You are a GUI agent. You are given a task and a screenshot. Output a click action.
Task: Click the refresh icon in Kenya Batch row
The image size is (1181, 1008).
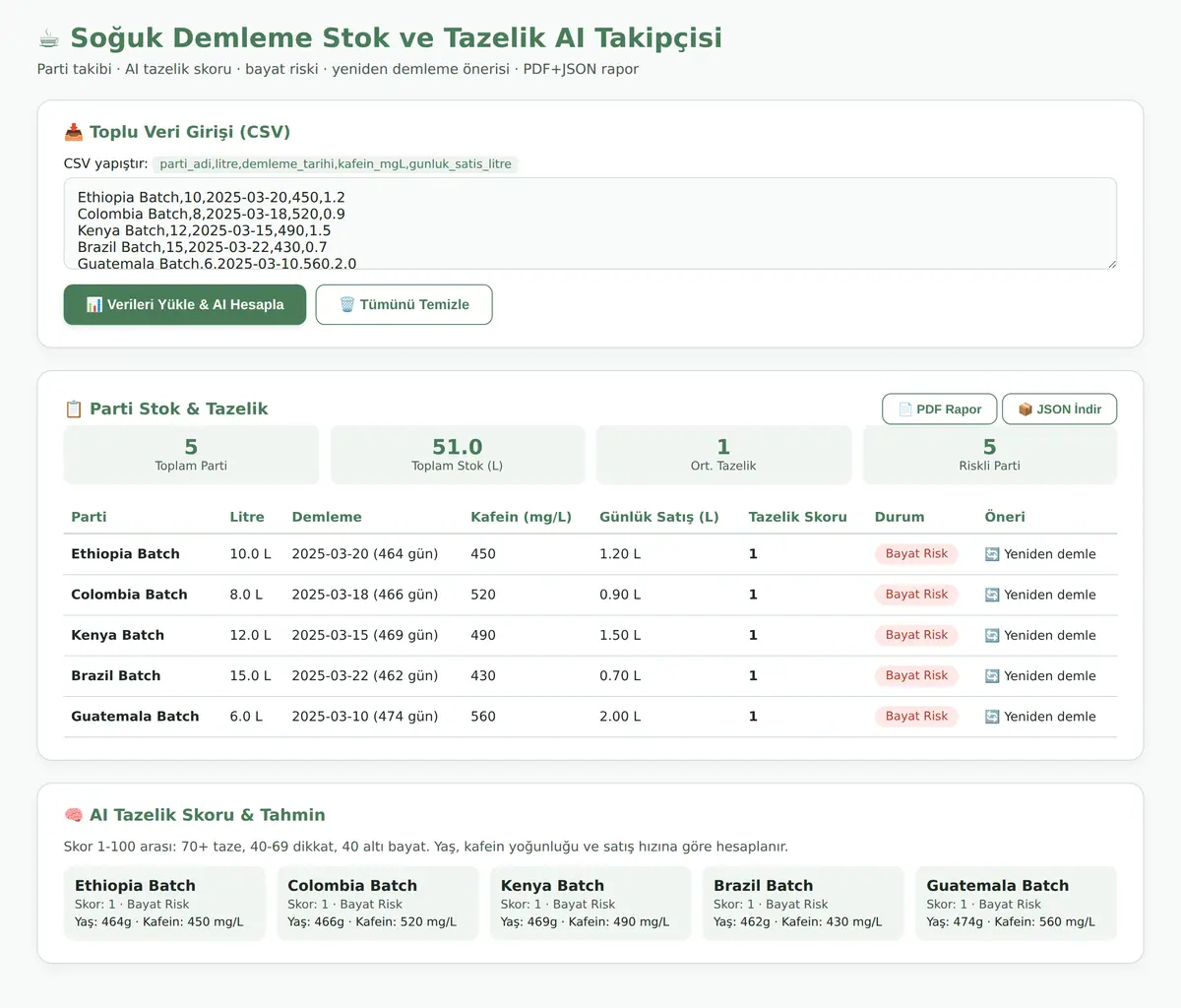coord(992,635)
